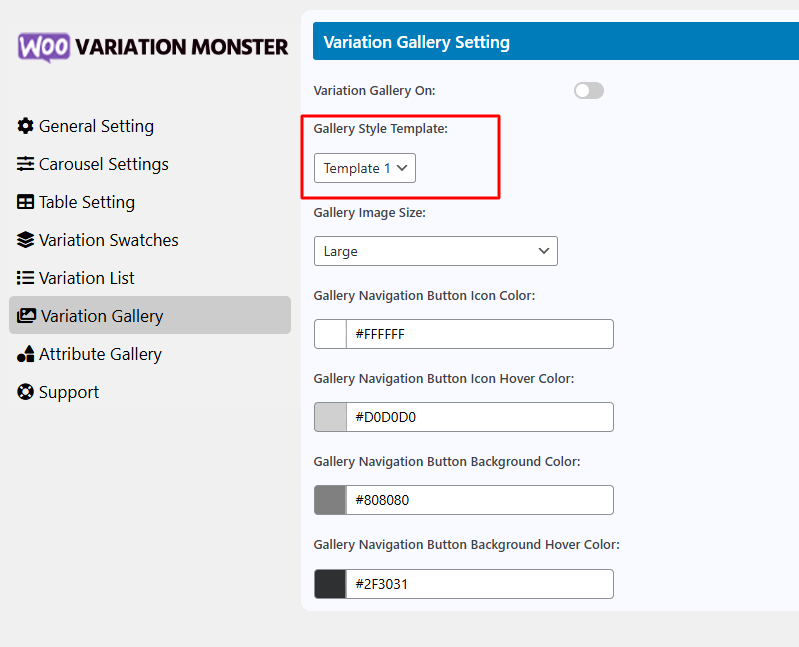Image resolution: width=799 pixels, height=647 pixels.
Task: Click the Variation Gallery images icon
Action: (x=26, y=316)
